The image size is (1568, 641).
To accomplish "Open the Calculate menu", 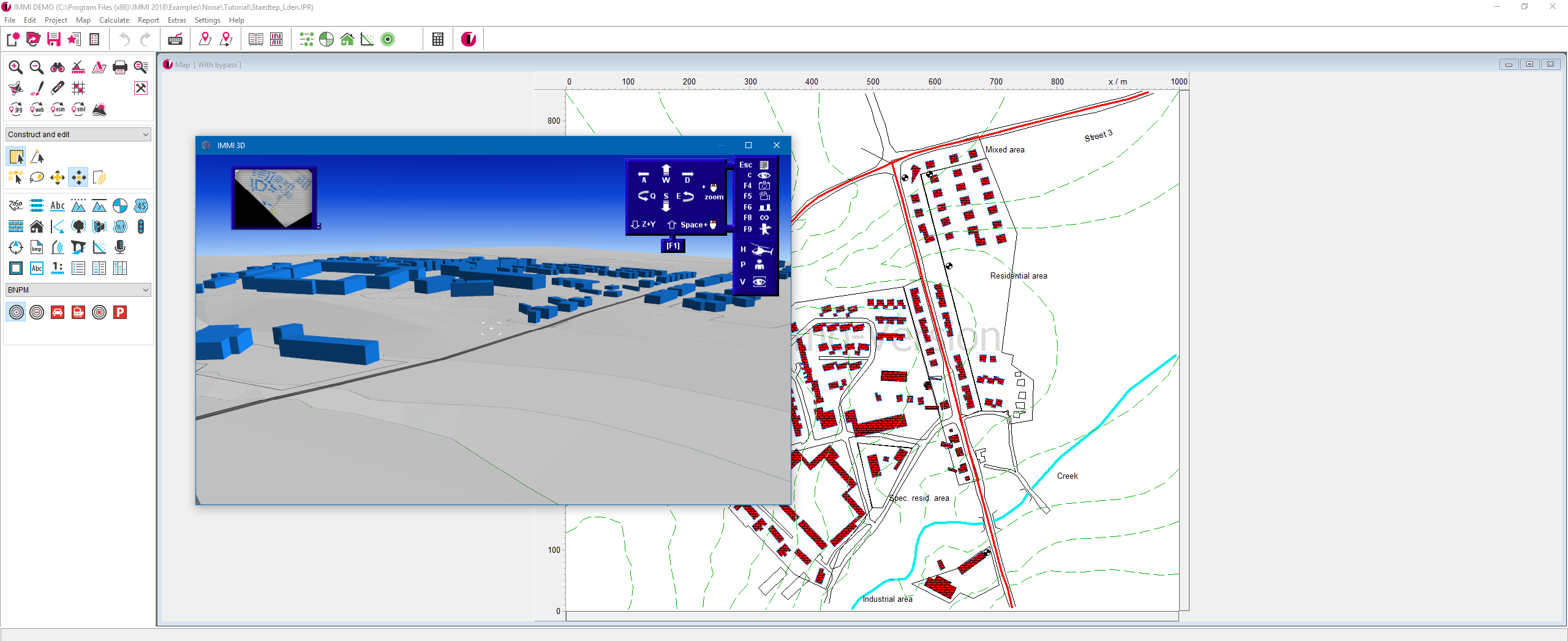I will point(114,20).
